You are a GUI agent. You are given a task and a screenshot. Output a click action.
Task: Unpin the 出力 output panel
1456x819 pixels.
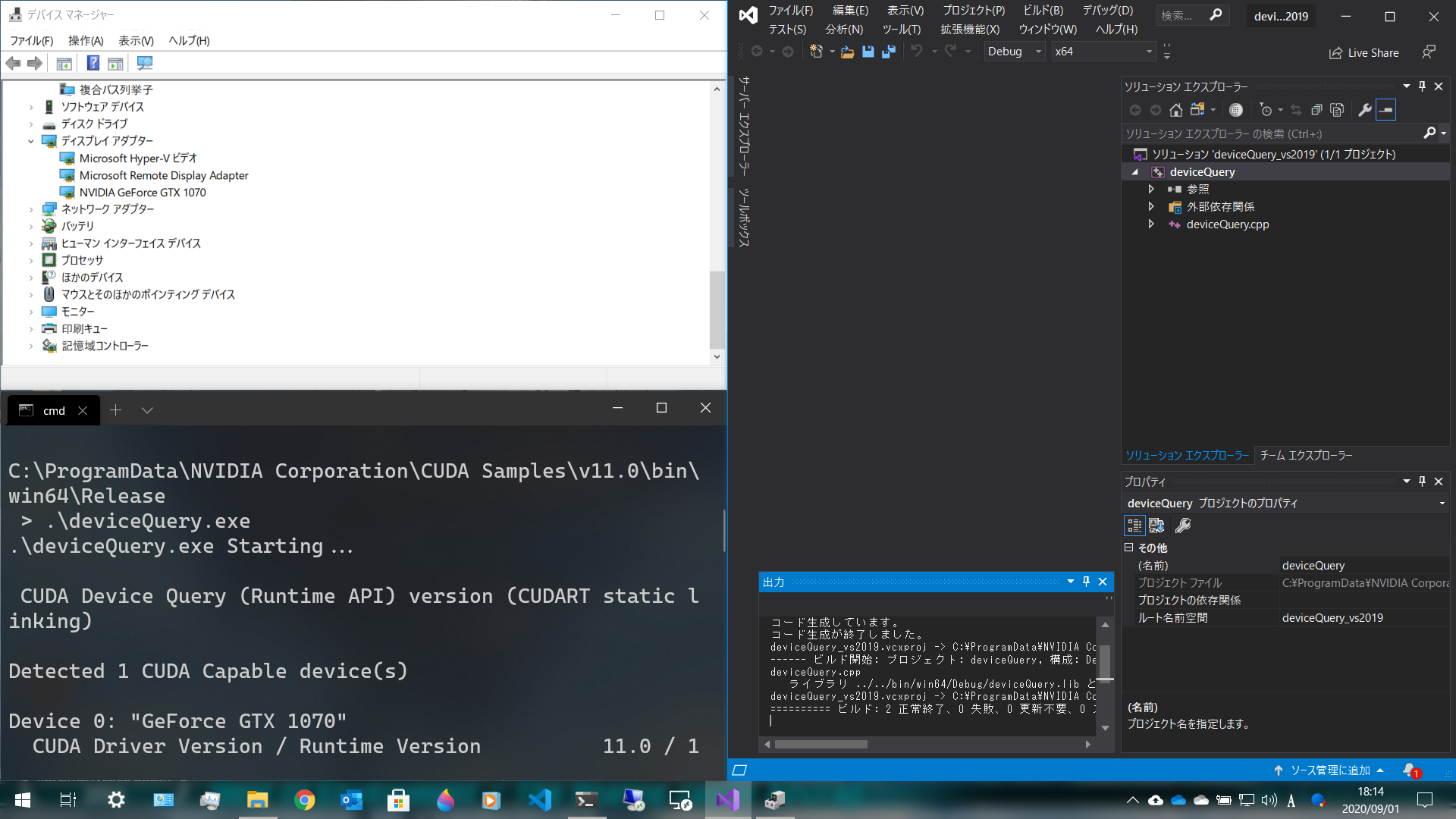pos(1086,582)
